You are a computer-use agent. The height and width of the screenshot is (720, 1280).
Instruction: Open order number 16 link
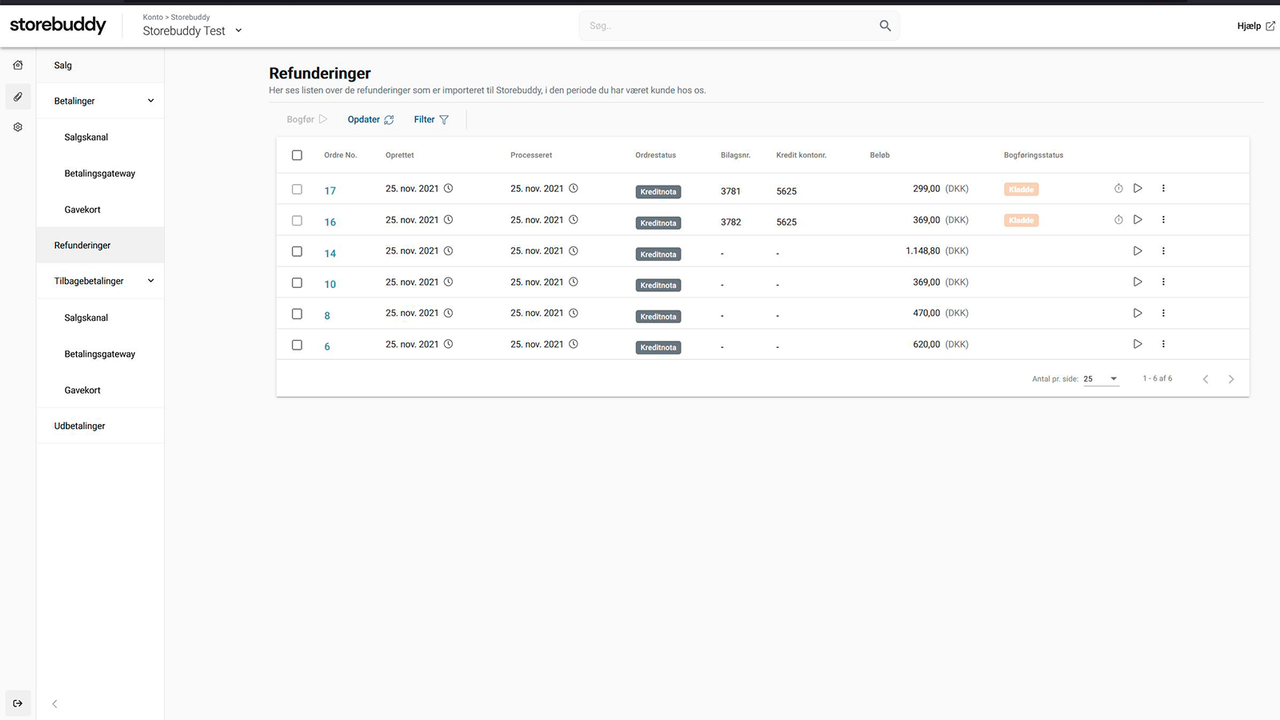click(x=329, y=221)
